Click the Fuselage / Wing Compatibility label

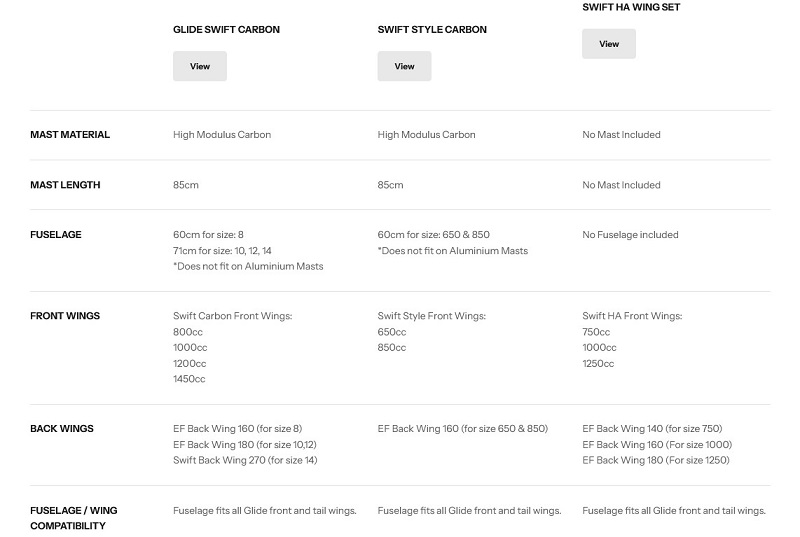73,518
